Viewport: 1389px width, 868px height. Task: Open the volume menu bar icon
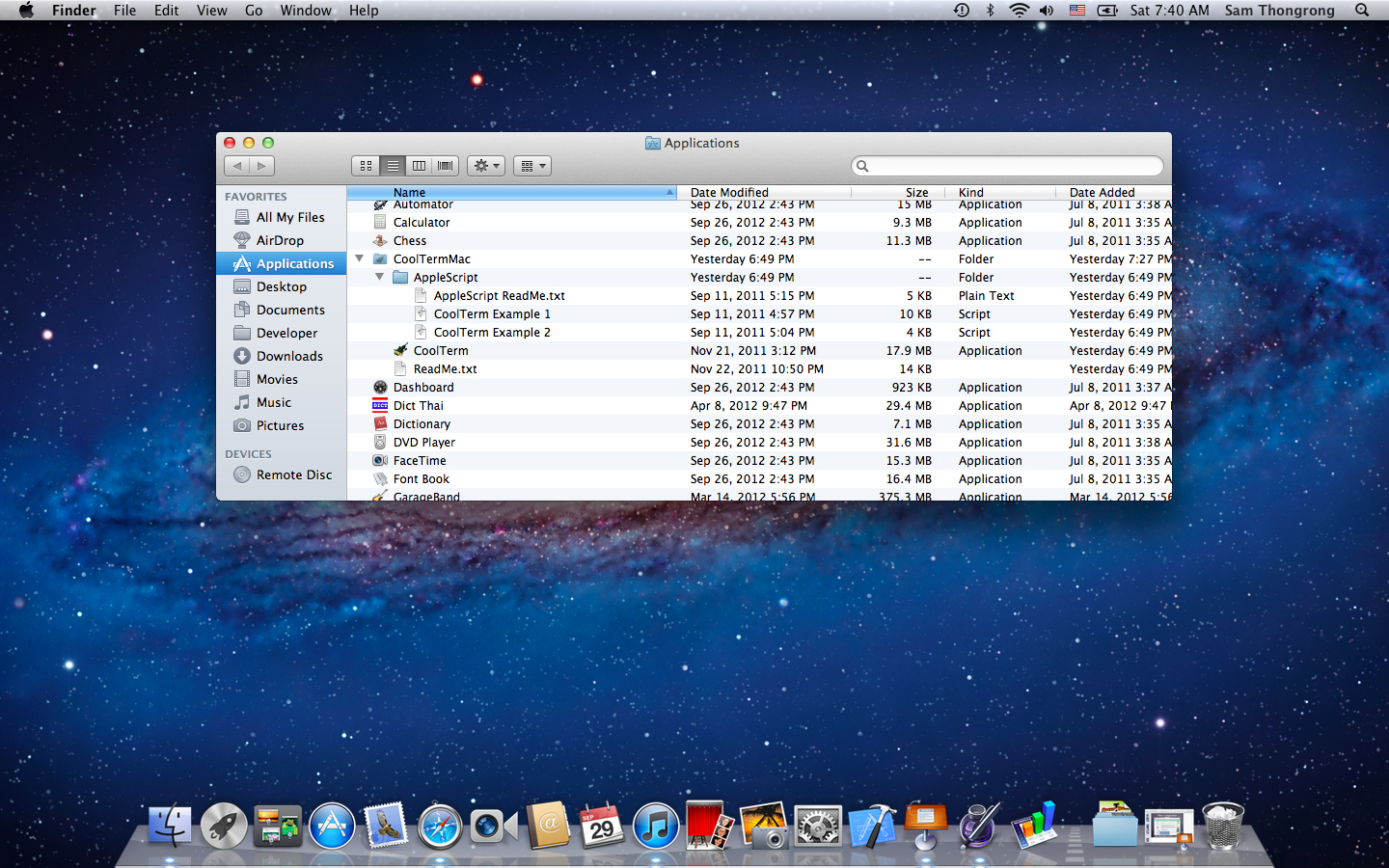(1047, 10)
